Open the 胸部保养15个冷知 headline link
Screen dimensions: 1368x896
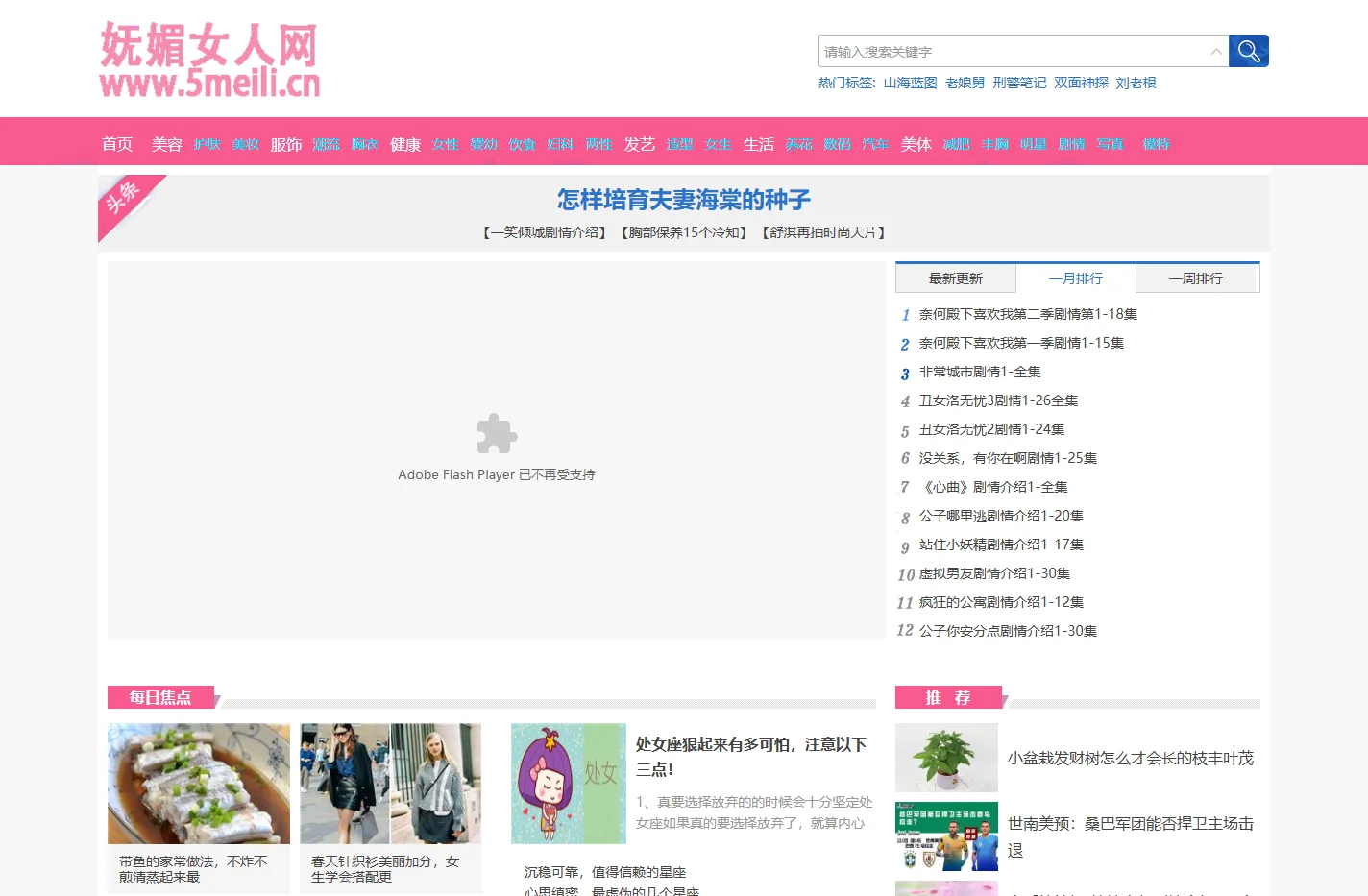(x=684, y=232)
